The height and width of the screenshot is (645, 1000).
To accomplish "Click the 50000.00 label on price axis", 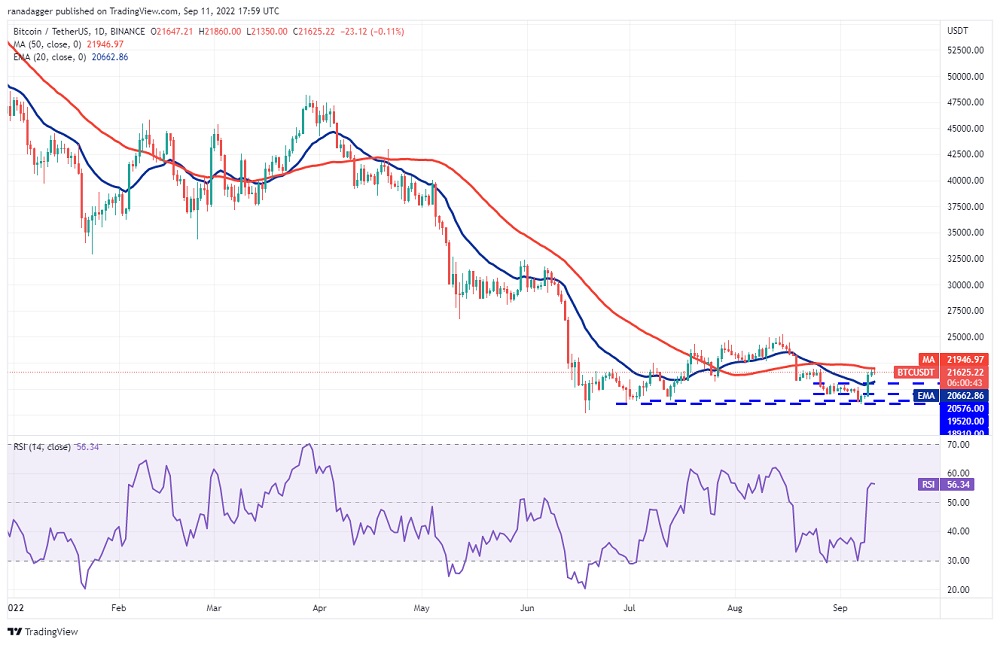I will tap(967, 76).
